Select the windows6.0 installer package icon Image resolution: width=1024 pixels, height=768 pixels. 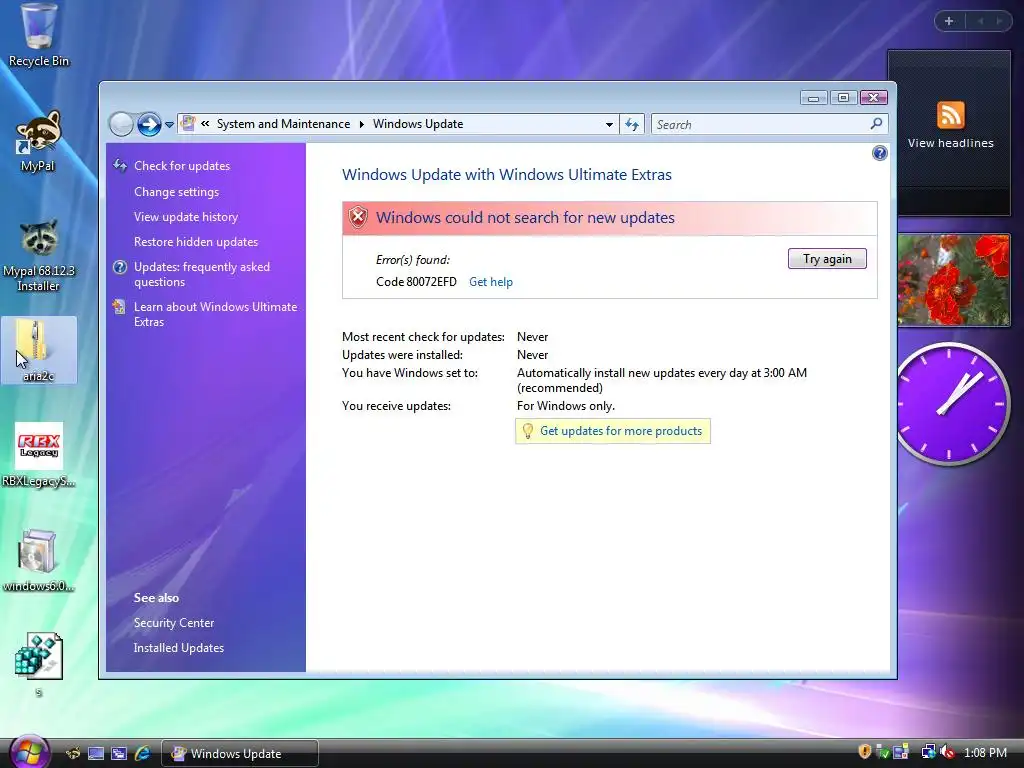coord(39,560)
